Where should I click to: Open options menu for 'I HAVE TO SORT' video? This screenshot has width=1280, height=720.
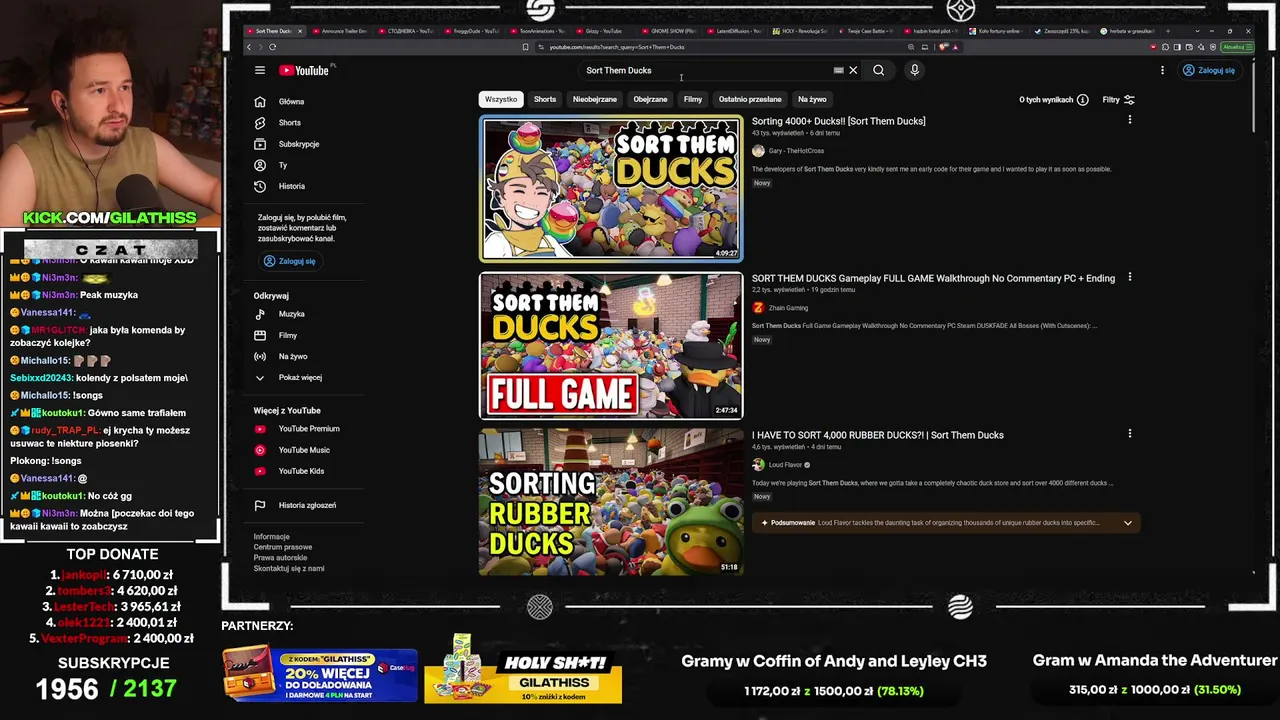tap(1130, 434)
